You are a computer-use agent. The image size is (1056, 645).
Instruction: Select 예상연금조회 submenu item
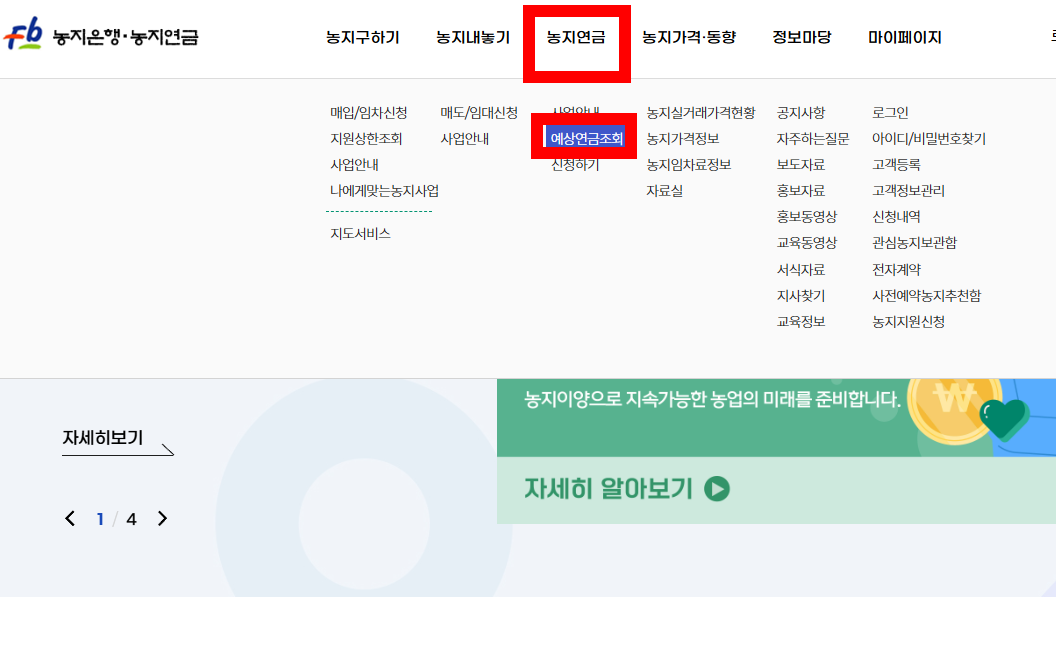(x=586, y=139)
